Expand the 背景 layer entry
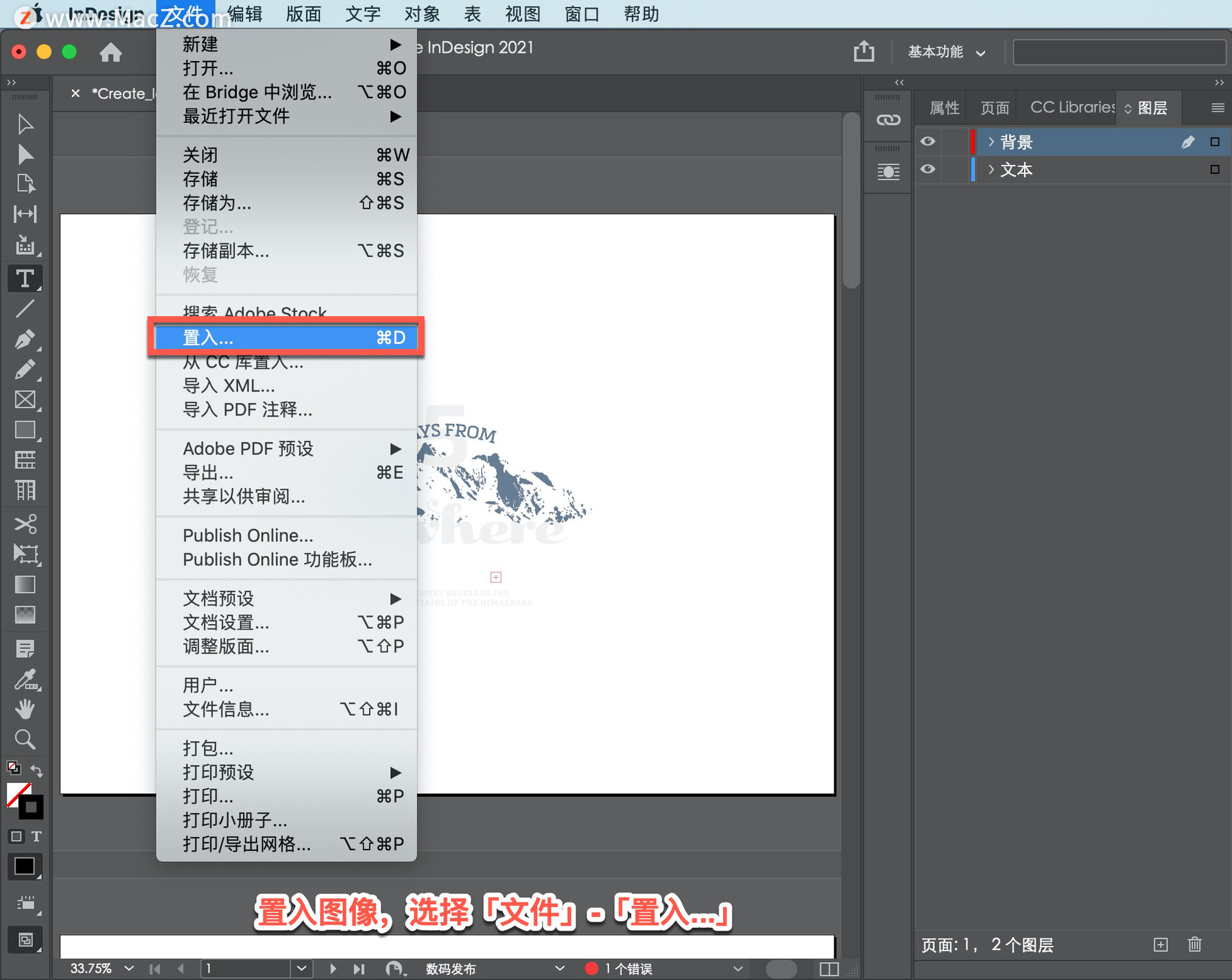The image size is (1232, 980). (x=991, y=141)
